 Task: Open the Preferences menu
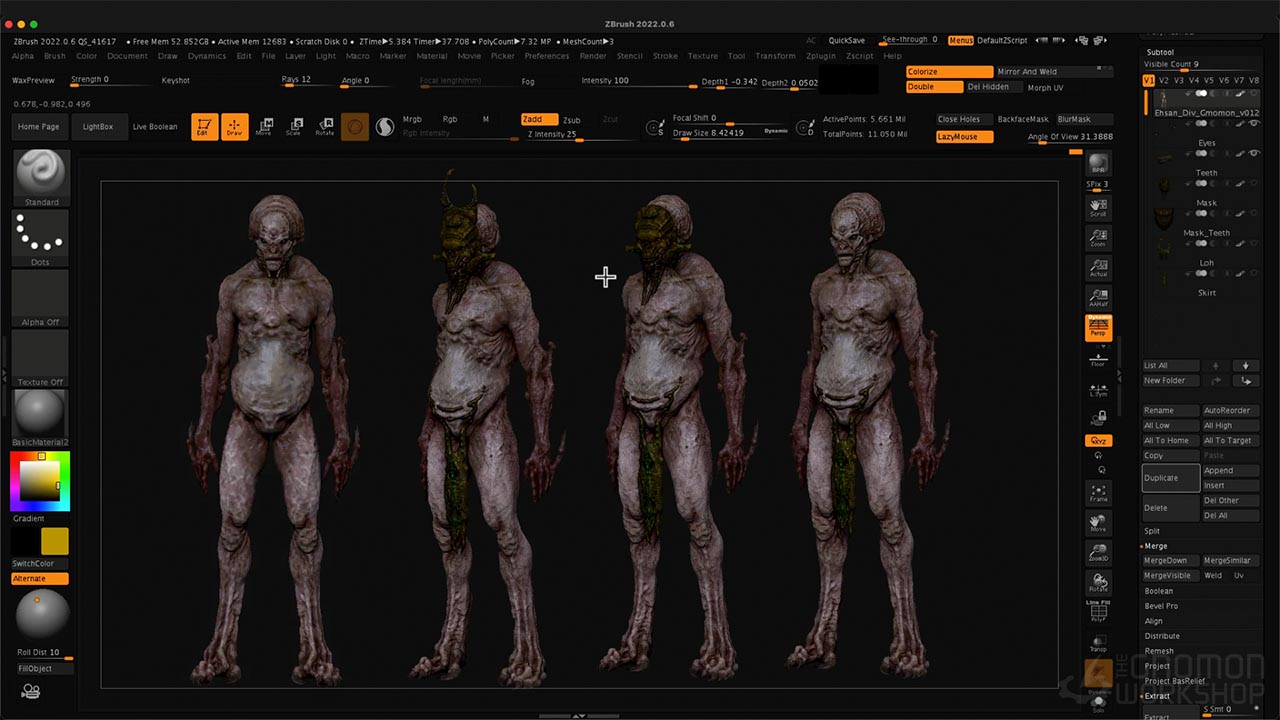pos(546,56)
